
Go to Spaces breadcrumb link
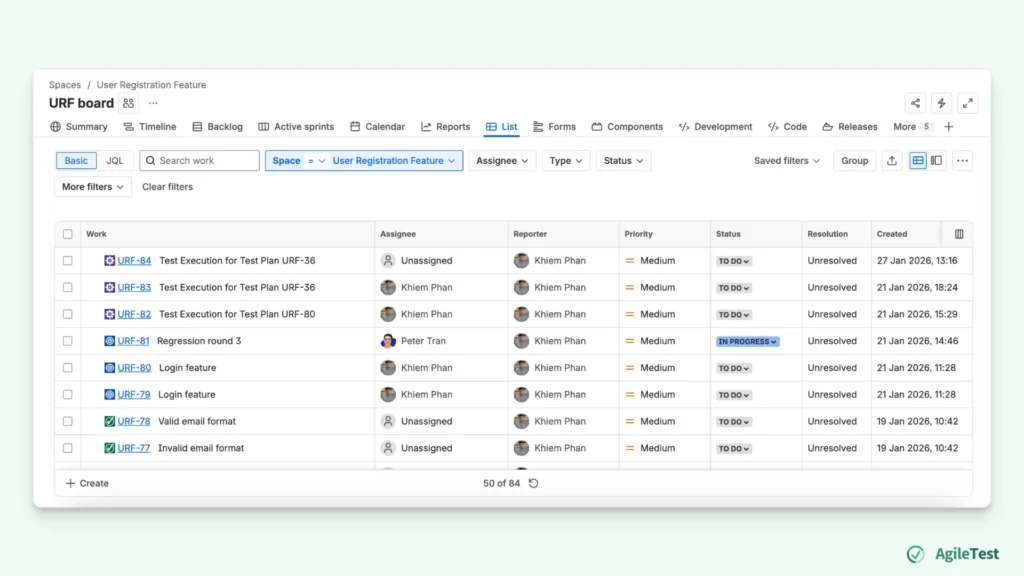point(65,85)
